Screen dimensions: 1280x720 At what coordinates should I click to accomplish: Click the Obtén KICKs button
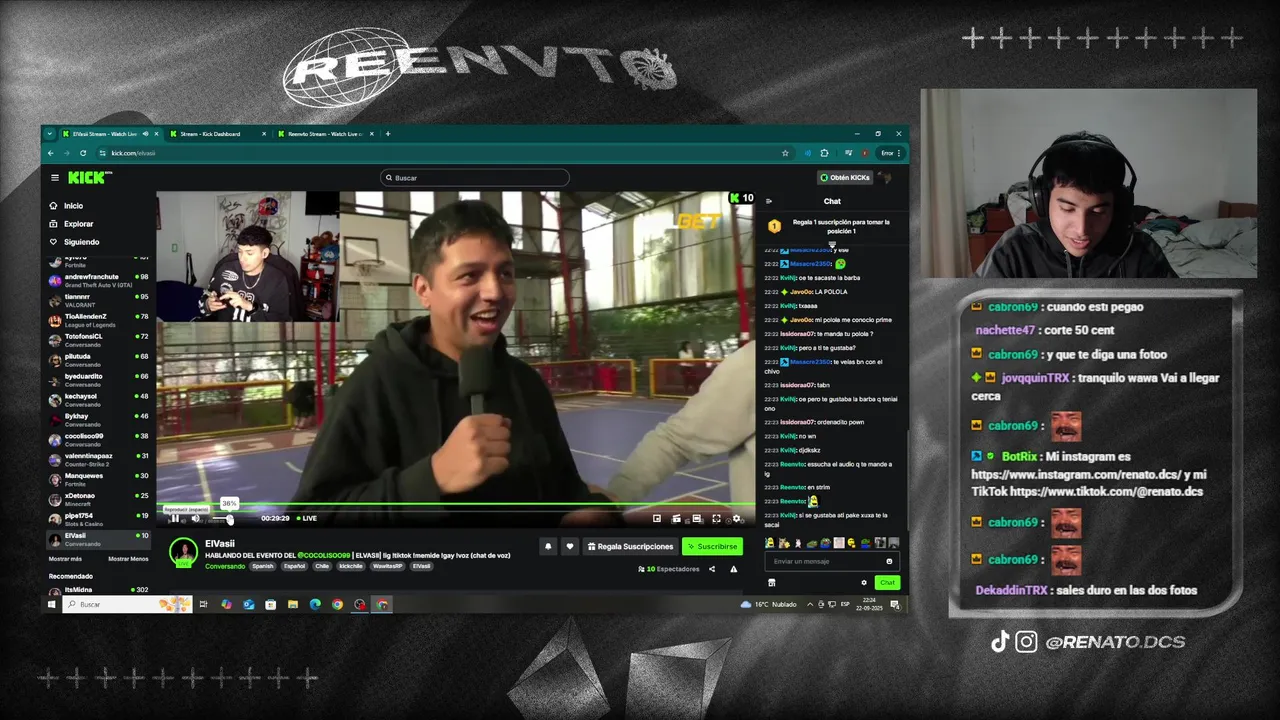845,178
